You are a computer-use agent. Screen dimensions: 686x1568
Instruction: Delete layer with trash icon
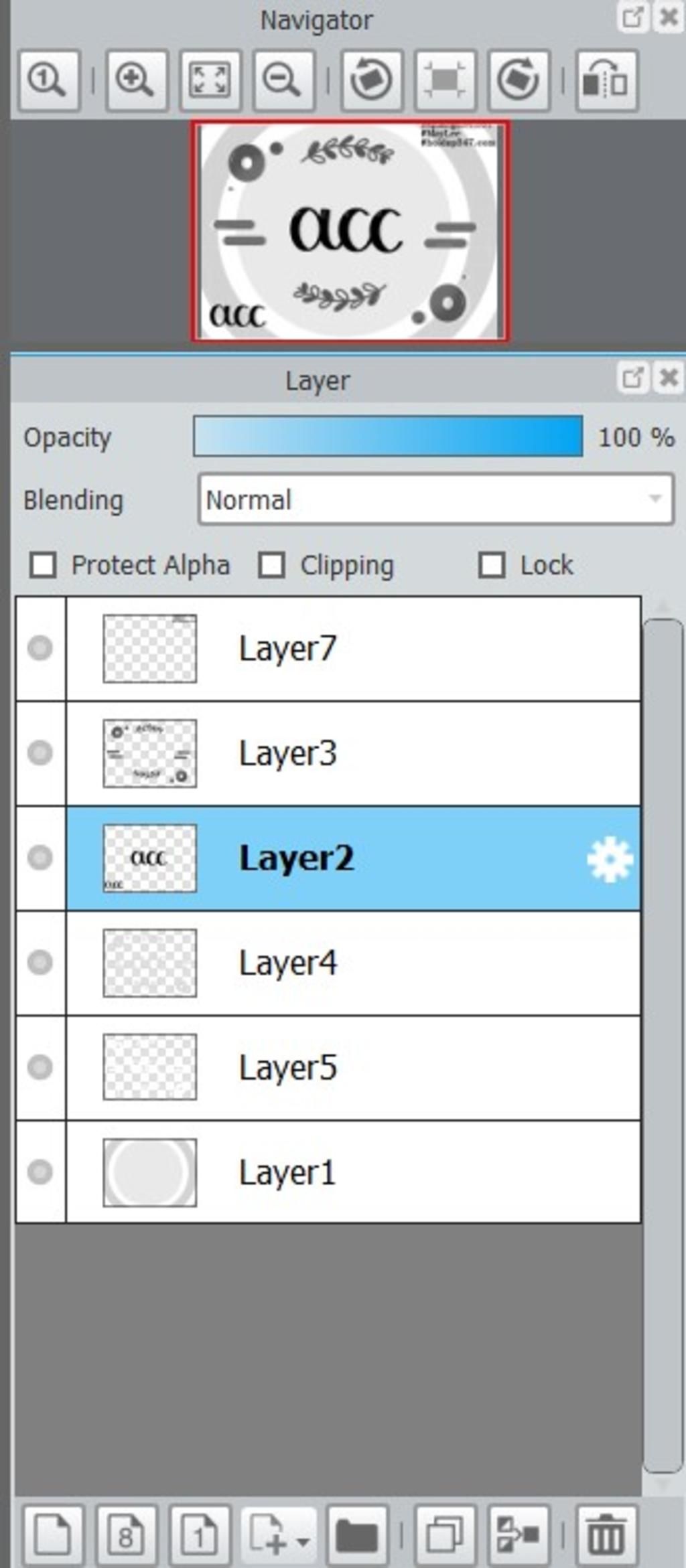click(x=606, y=1535)
